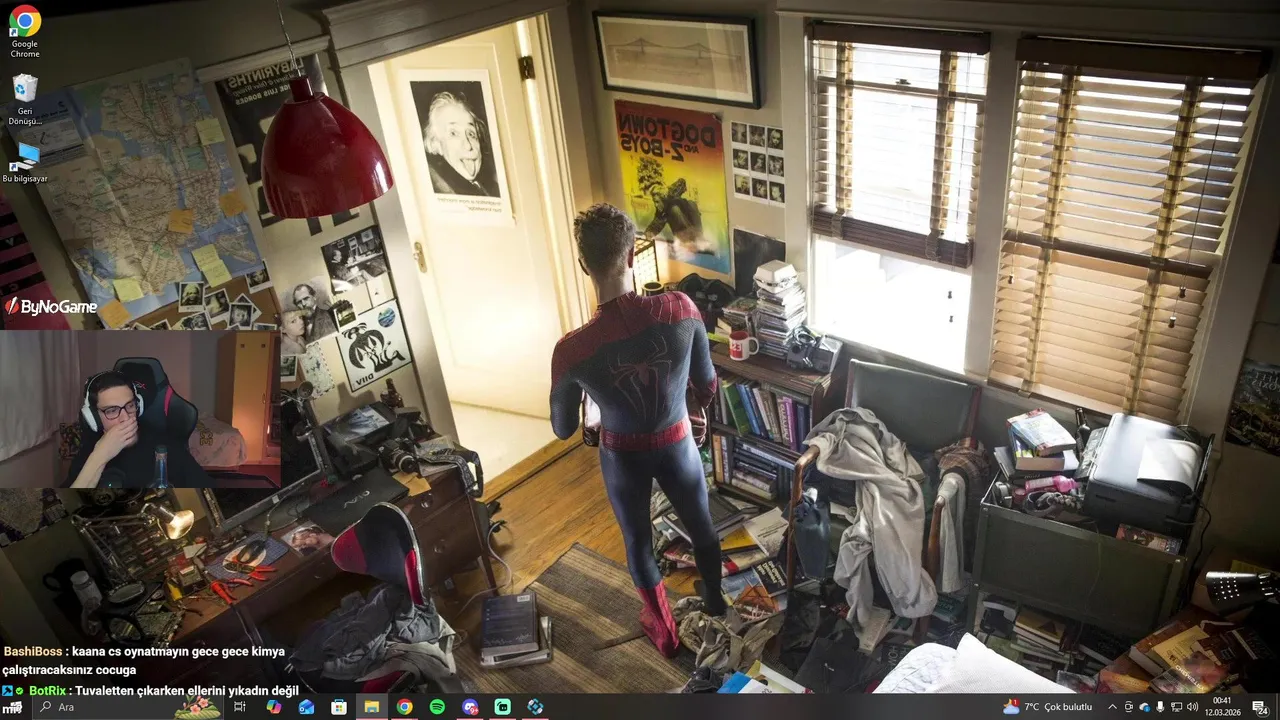Open the green app icon beside Discord
Image resolution: width=1280 pixels, height=720 pixels.
(503, 707)
